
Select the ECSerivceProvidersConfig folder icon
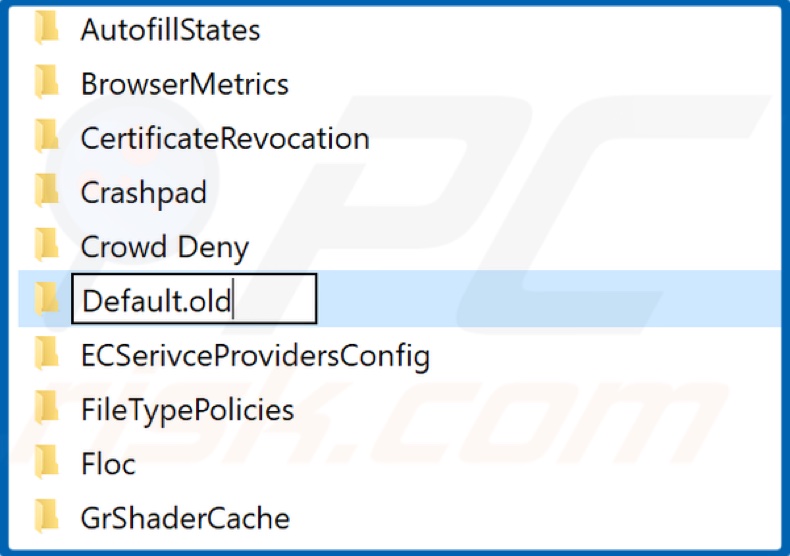(x=47, y=354)
